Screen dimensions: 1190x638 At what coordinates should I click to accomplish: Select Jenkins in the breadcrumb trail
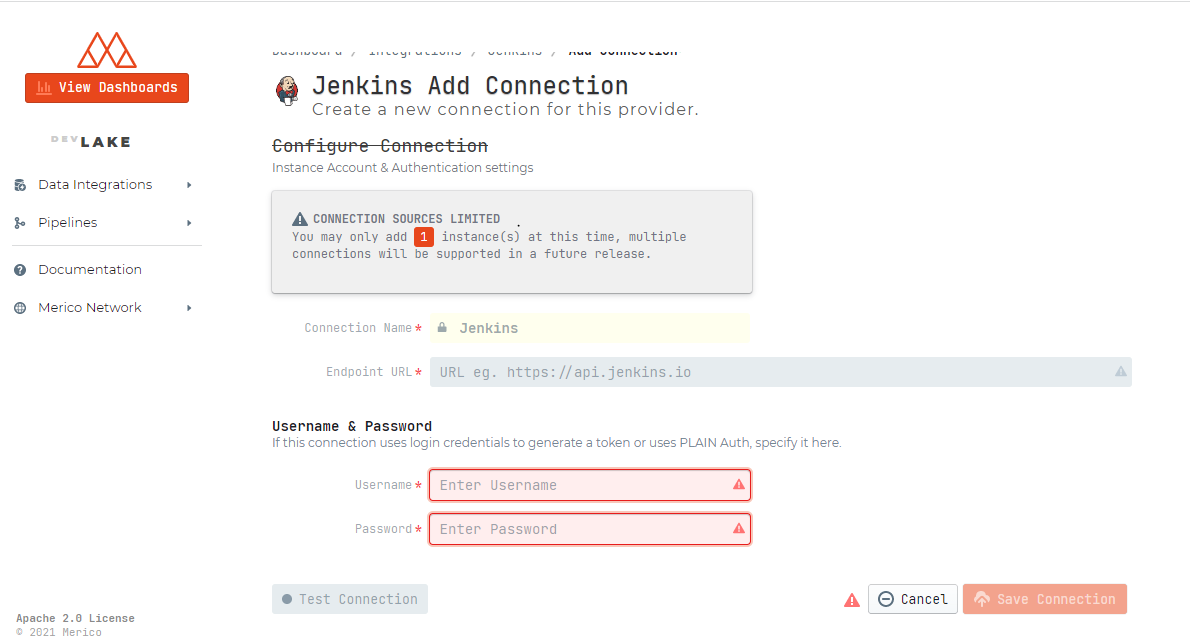pyautogui.click(x=514, y=50)
